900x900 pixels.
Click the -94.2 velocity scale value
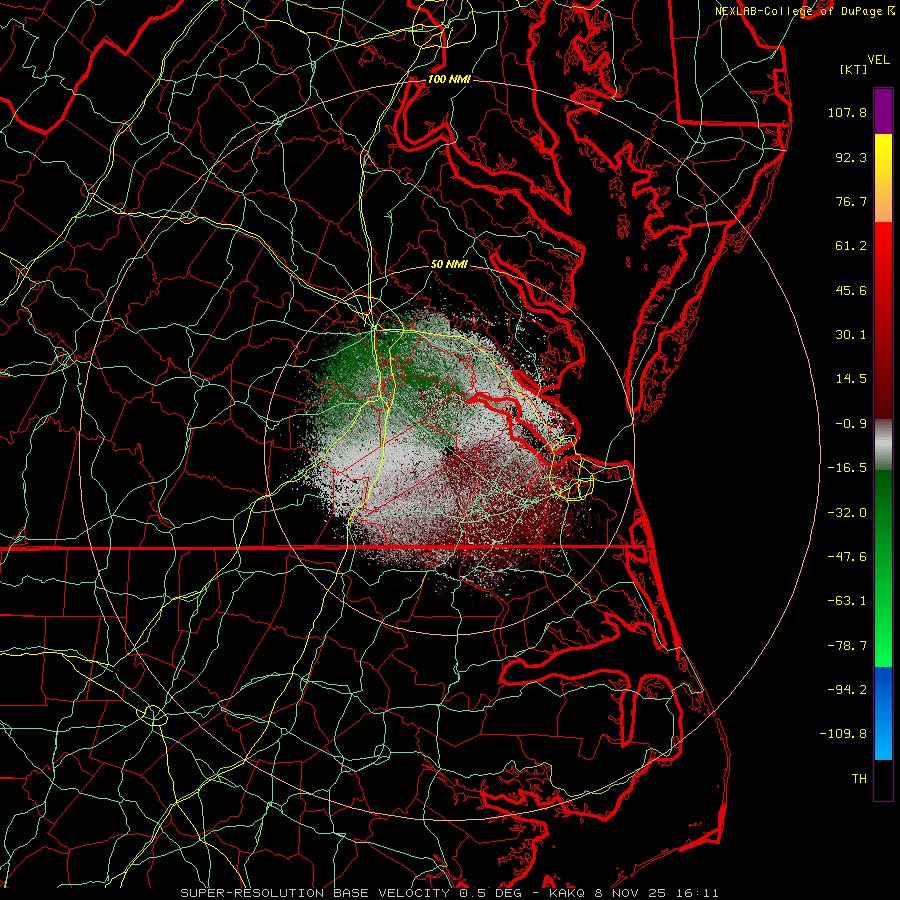847,689
